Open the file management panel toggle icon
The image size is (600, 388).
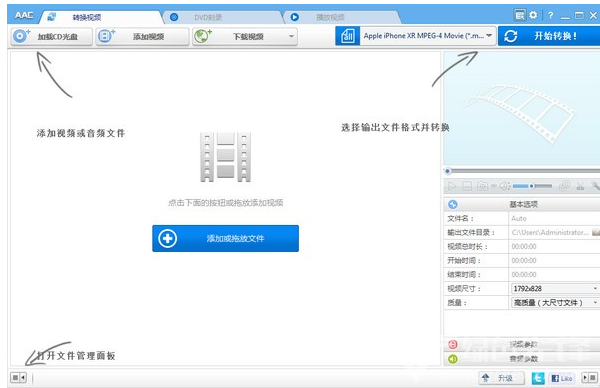tap(18, 378)
